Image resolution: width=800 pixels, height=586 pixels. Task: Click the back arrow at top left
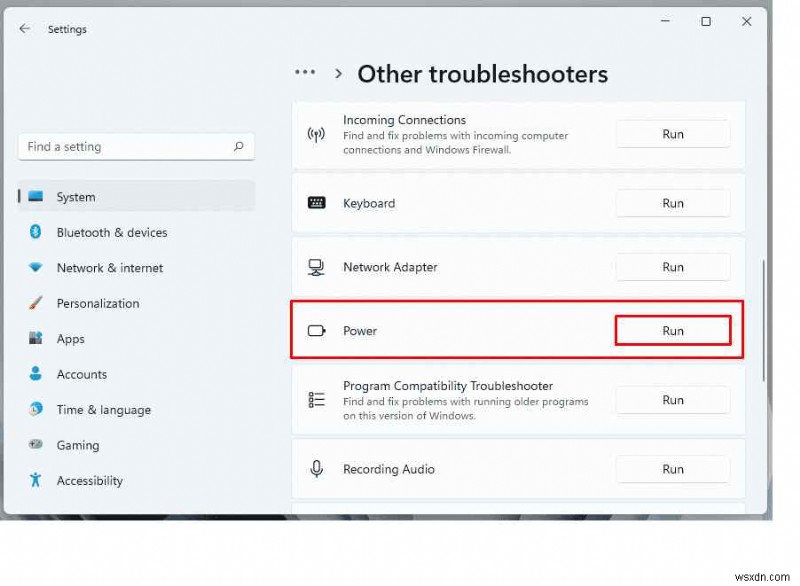[x=24, y=29]
